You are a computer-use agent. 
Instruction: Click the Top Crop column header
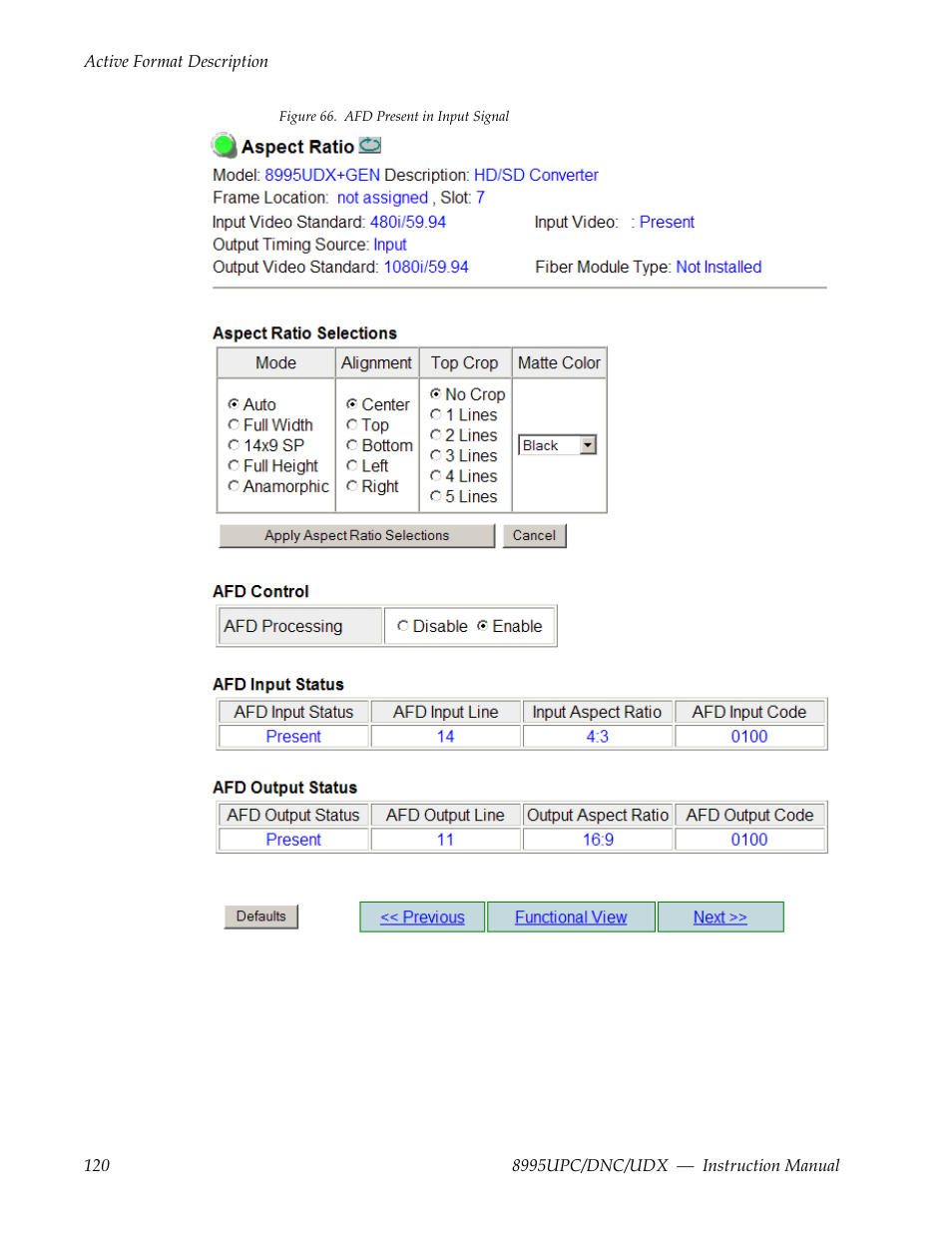[464, 363]
